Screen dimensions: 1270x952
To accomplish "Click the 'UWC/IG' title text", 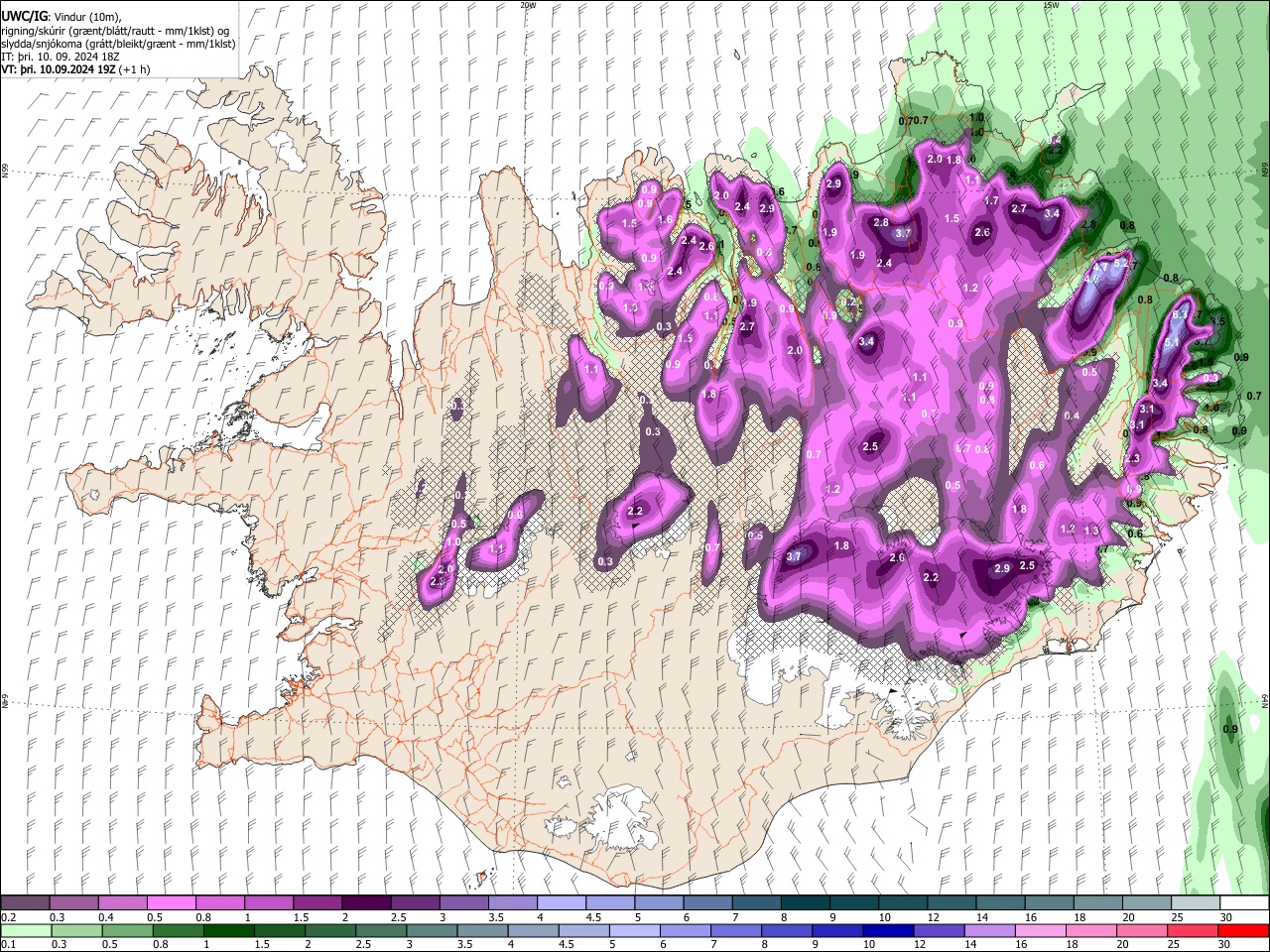I will [x=24, y=17].
